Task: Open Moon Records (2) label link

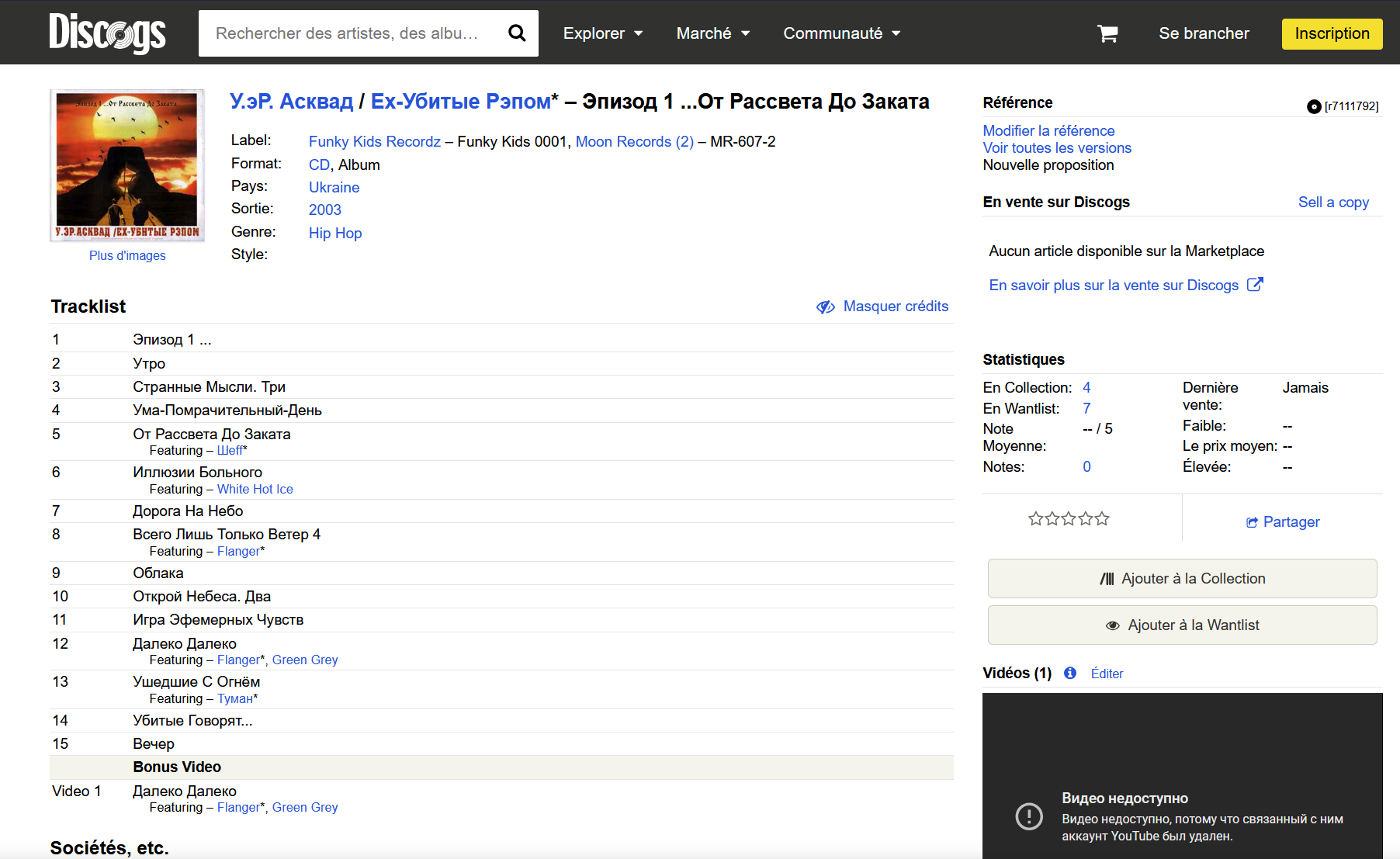Action: click(635, 141)
